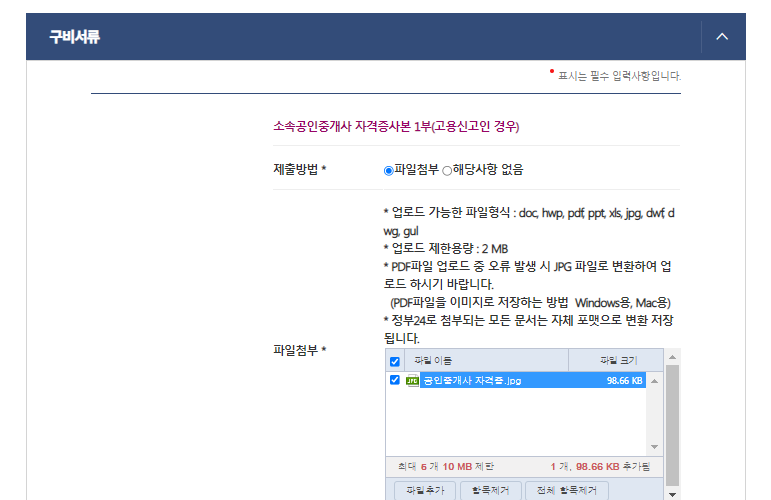Click the 파일 크기 column header

[616, 360]
